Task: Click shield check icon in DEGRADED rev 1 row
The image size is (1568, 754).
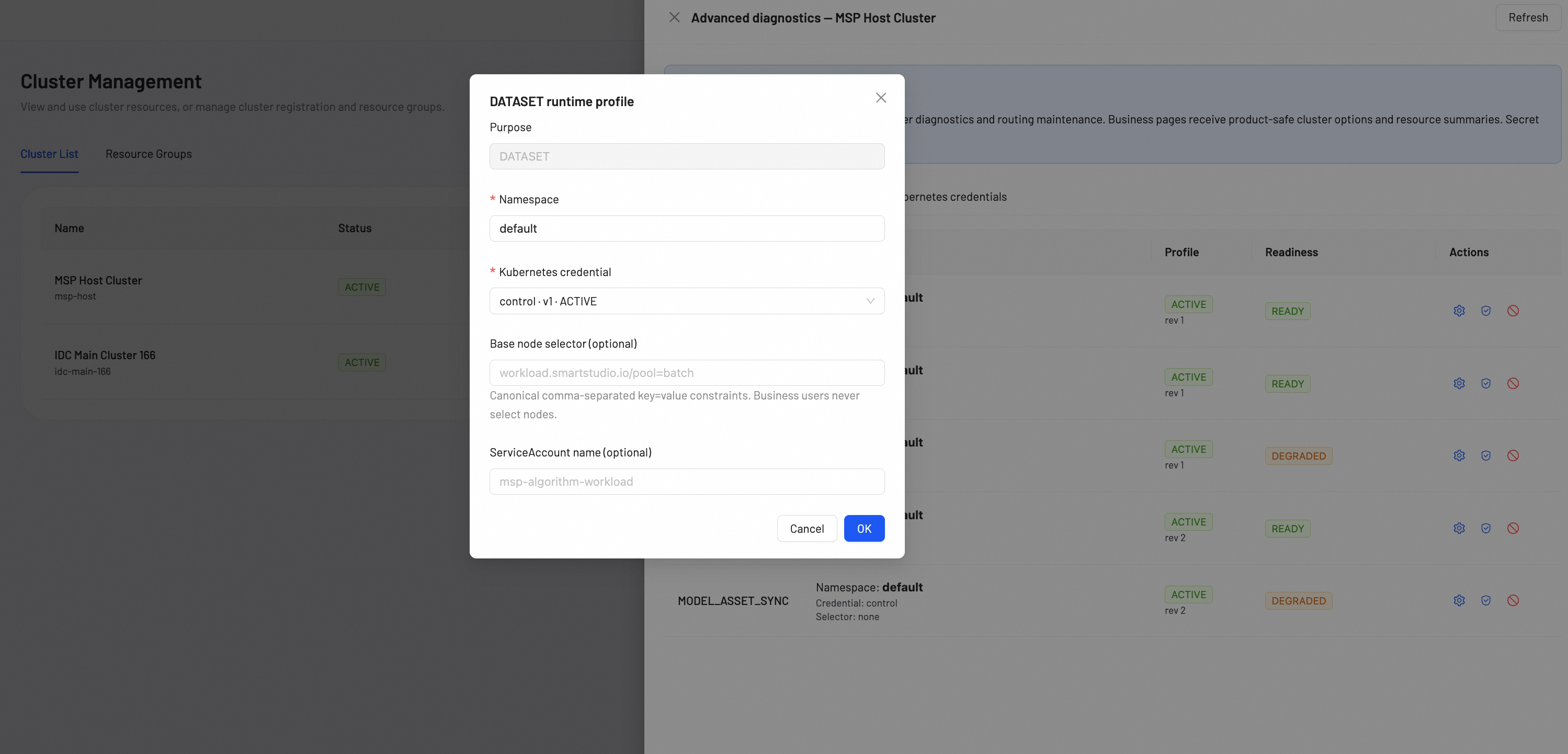Action: (x=1486, y=456)
